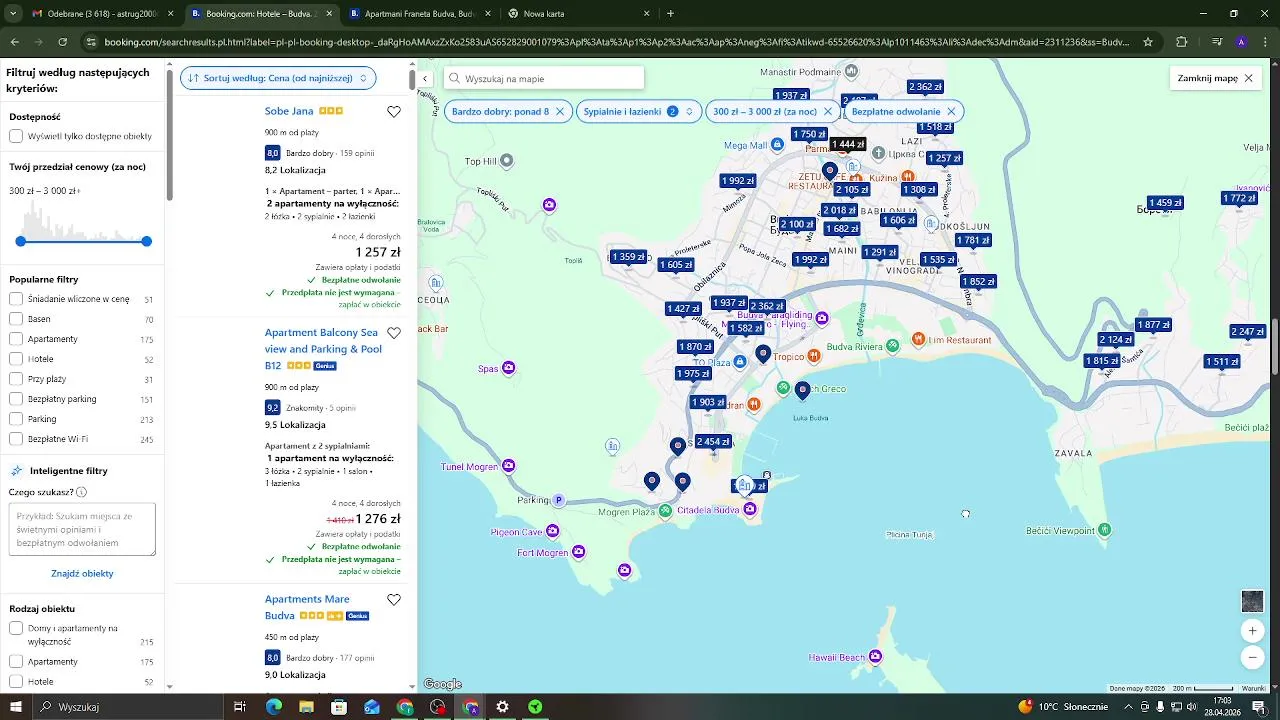The height and width of the screenshot is (720, 1280).
Task: Select the 2 454 zł map price marker
Action: pos(713,441)
